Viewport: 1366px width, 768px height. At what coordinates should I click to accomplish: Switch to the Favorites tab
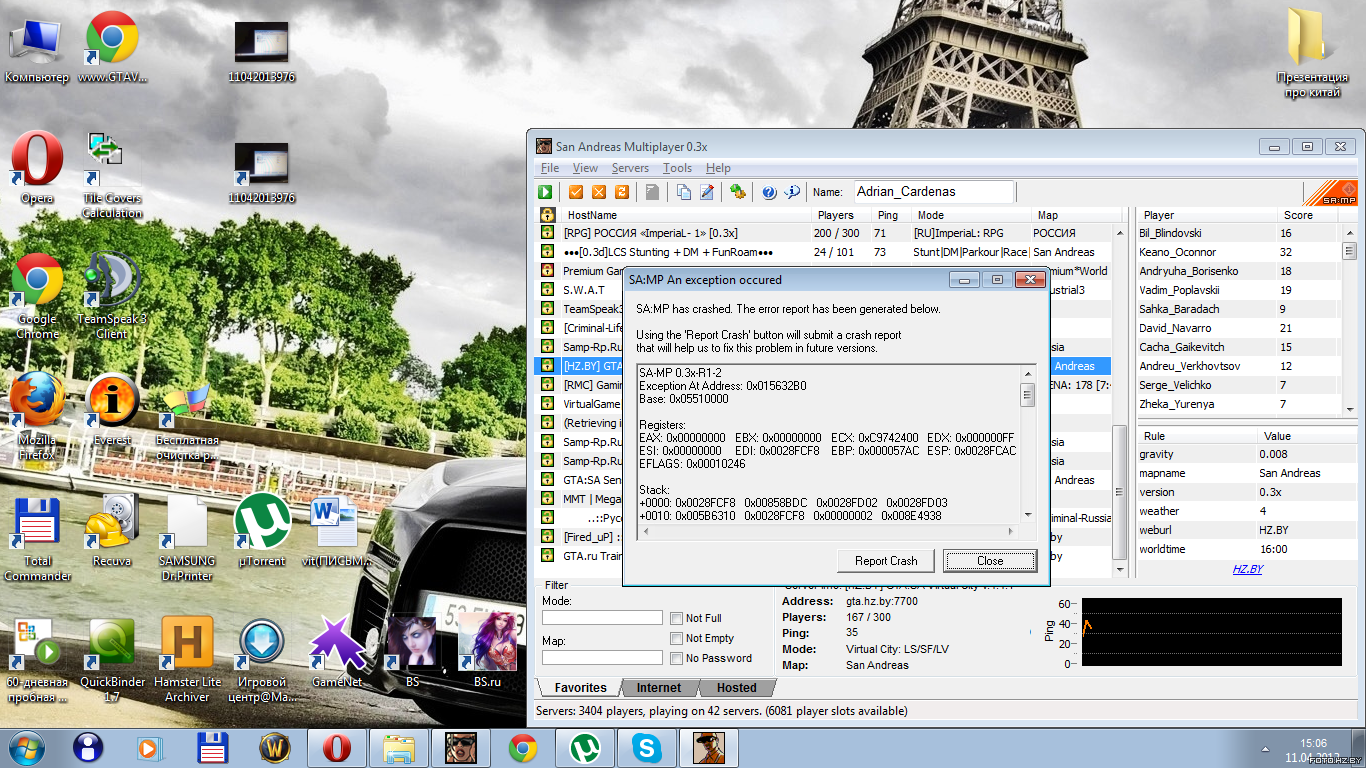pyautogui.click(x=580, y=688)
